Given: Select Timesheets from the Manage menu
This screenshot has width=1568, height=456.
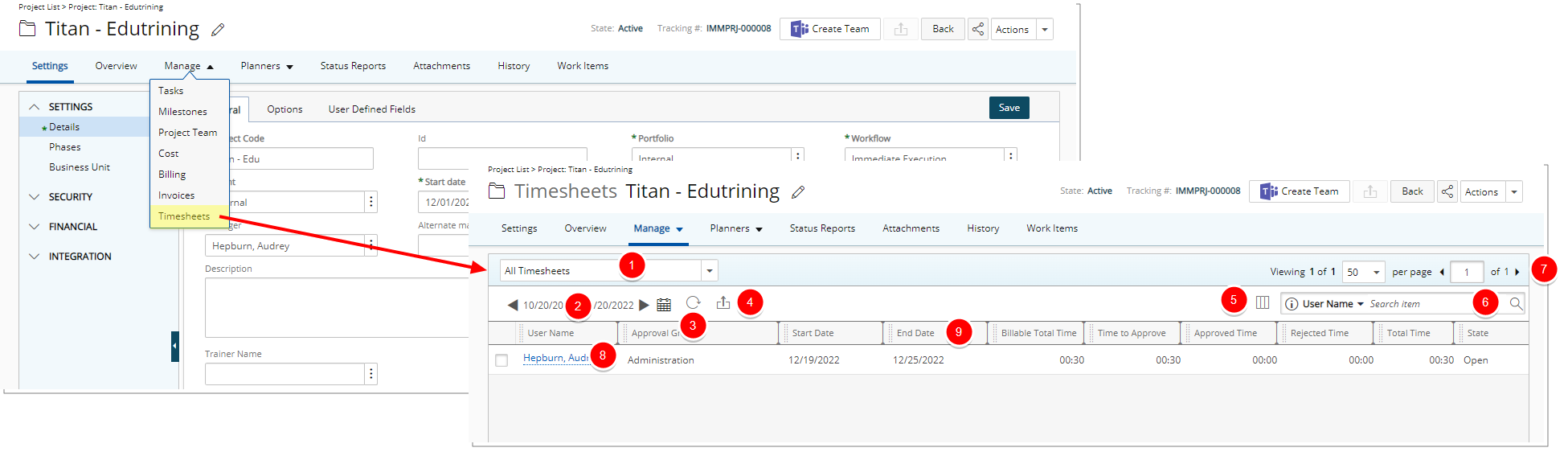Looking at the screenshot, I should [190, 216].
